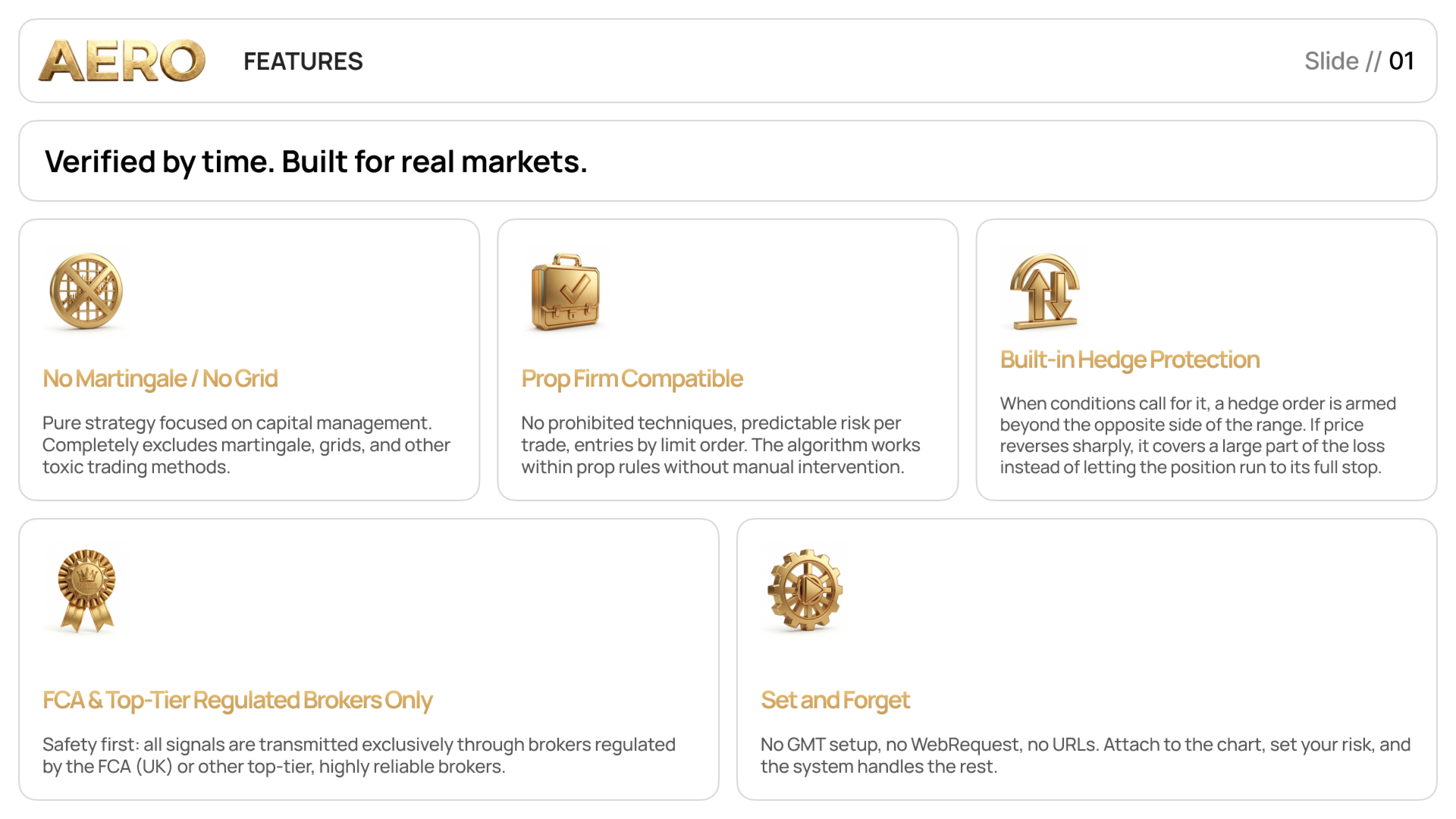The height and width of the screenshot is (819, 1456).
Task: Click the gold award ribbon icon
Action: (x=87, y=591)
